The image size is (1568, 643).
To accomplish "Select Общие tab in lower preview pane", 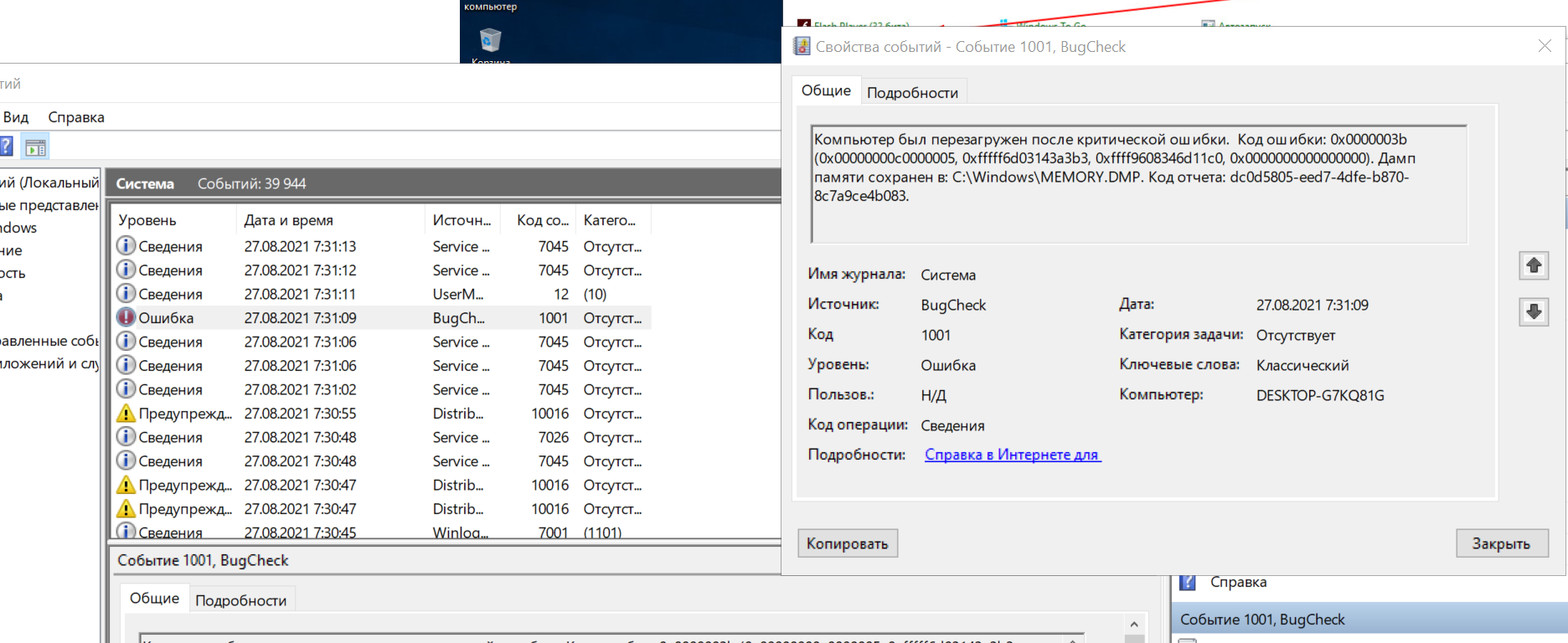I will tap(154, 599).
